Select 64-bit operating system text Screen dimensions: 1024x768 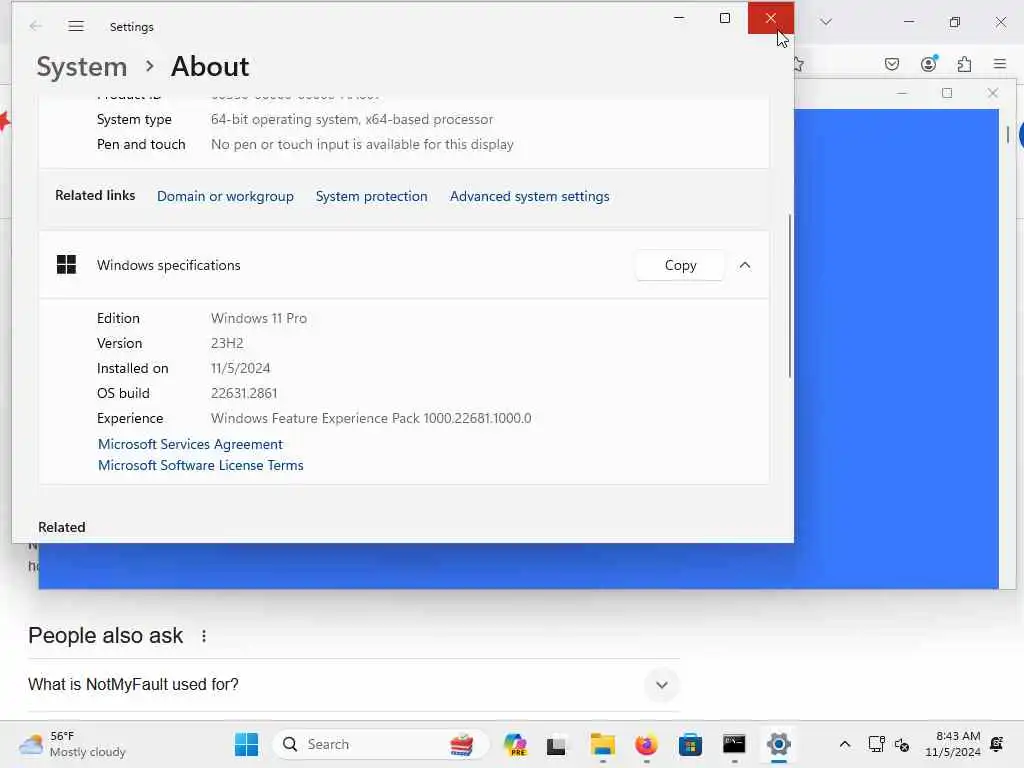pyautogui.click(x=352, y=120)
